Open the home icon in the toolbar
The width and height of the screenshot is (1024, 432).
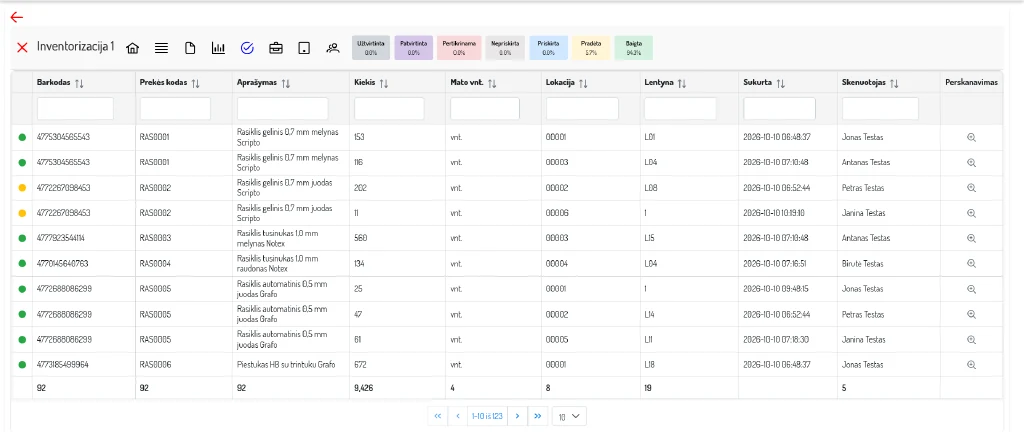click(x=133, y=48)
